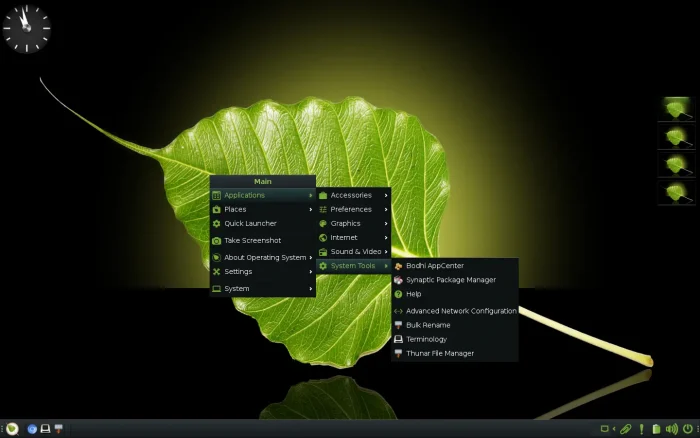Click the exclamation notification tray icon
The height and width of the screenshot is (438, 700).
tap(641, 429)
